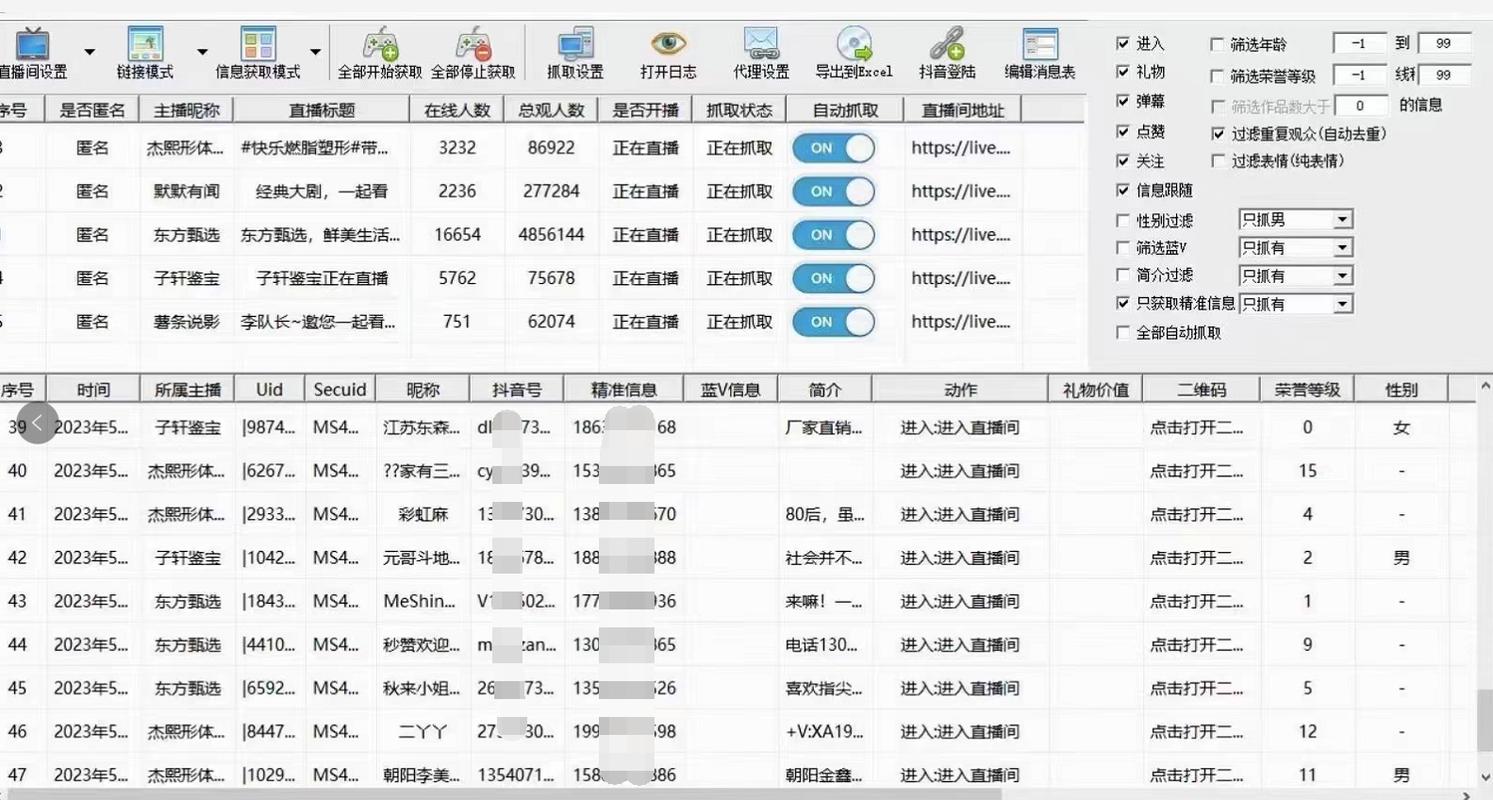Open 代理设置 envelope icon
The image size is (1493, 800).
click(x=761, y=53)
